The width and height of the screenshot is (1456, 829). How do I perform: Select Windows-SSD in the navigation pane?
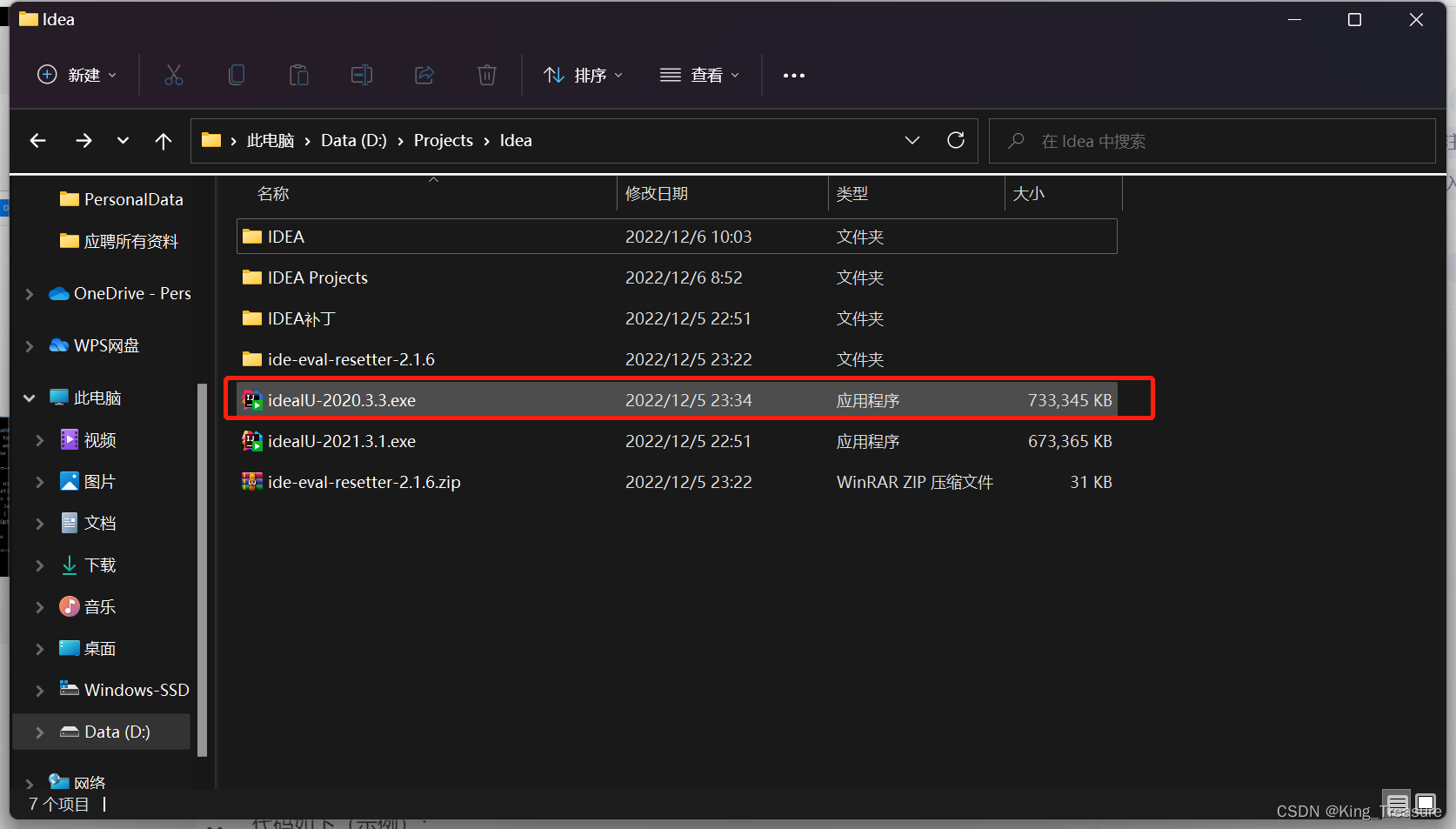(x=124, y=690)
